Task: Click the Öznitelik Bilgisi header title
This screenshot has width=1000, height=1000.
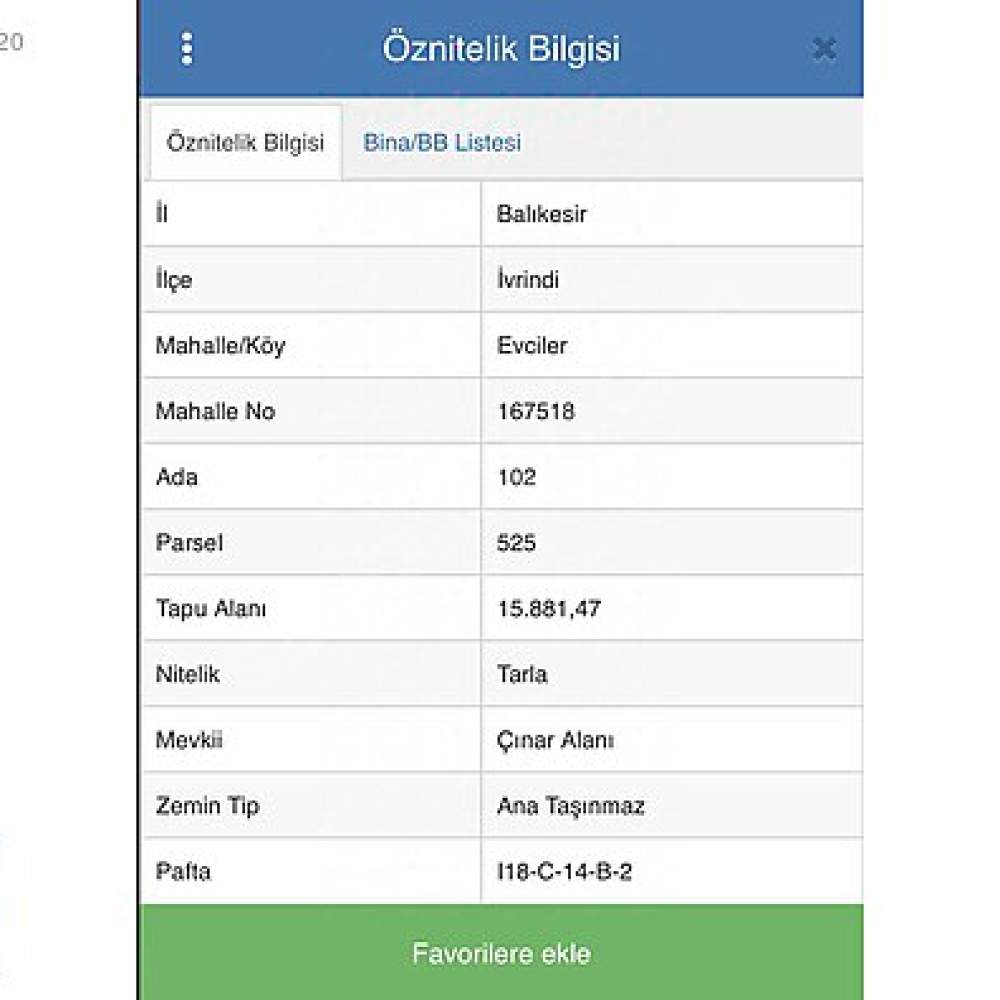Action: pos(501,48)
